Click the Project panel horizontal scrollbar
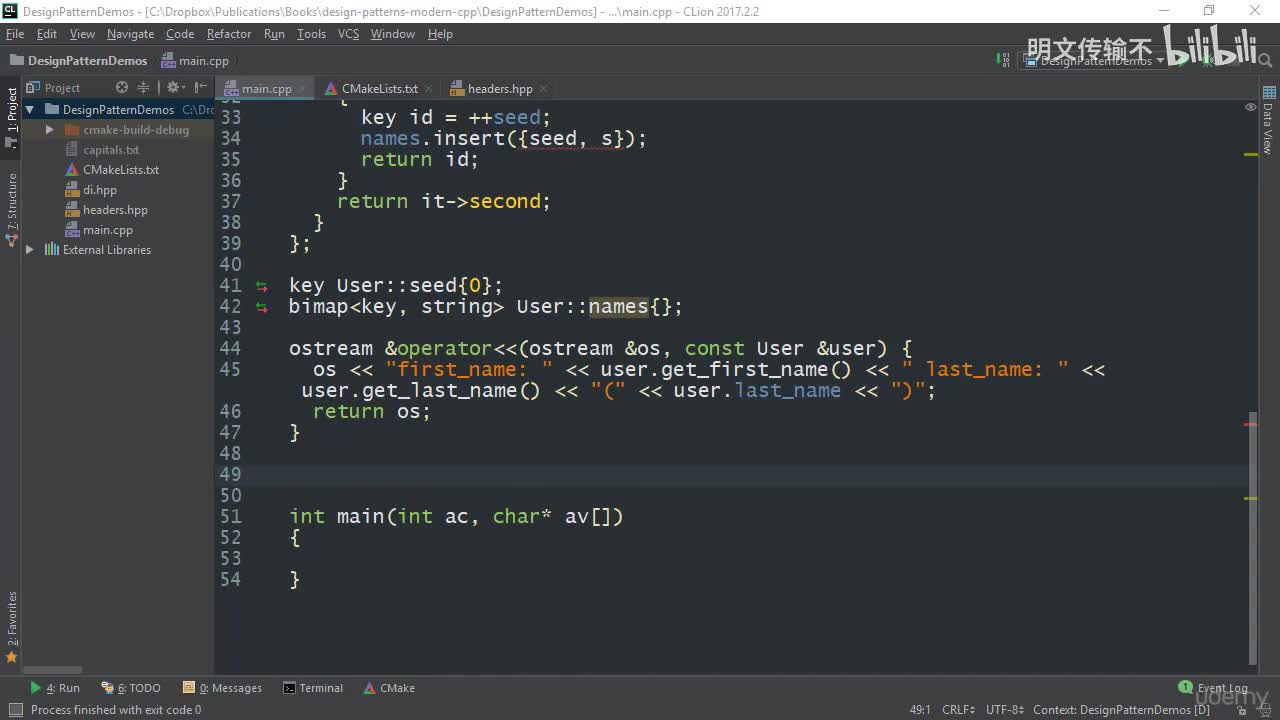Viewport: 1280px width, 720px height. [x=53, y=670]
